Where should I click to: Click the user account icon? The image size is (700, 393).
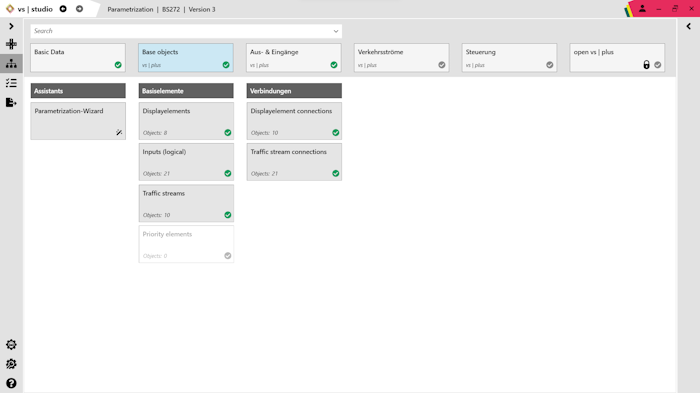642,8
